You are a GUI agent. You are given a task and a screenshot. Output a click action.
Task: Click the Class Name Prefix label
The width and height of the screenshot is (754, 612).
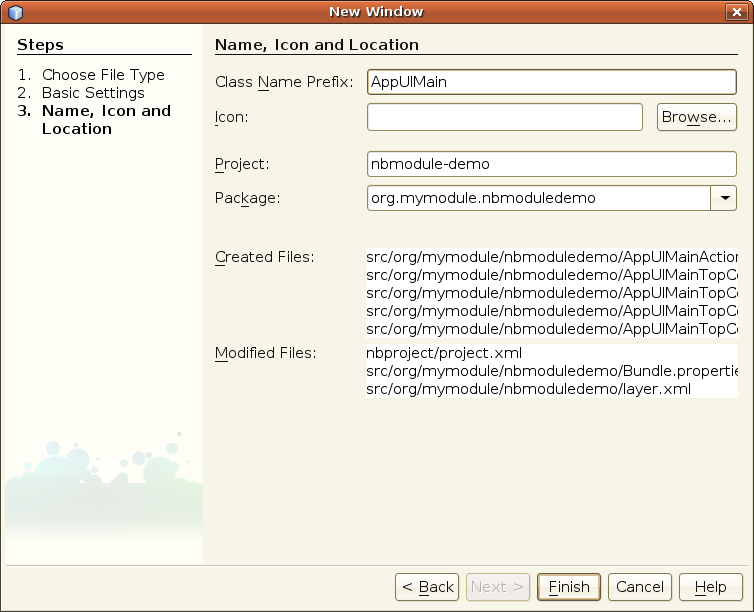284,82
